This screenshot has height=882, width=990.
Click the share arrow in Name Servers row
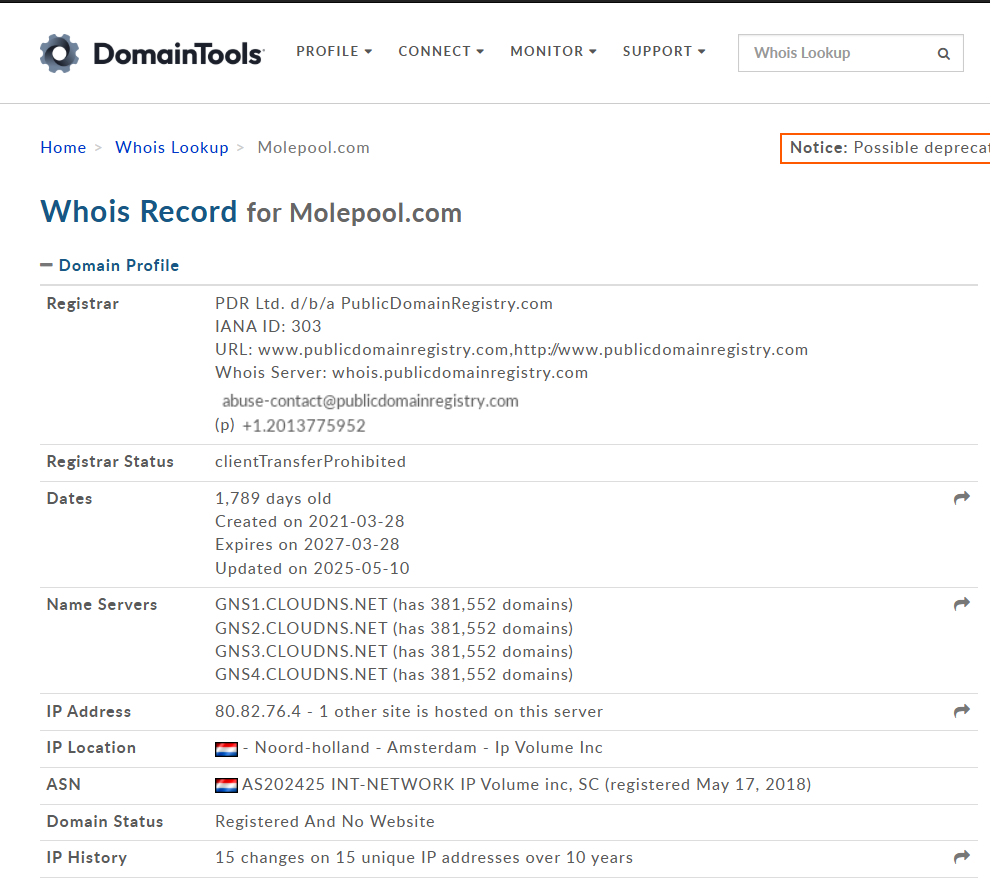coord(962,604)
